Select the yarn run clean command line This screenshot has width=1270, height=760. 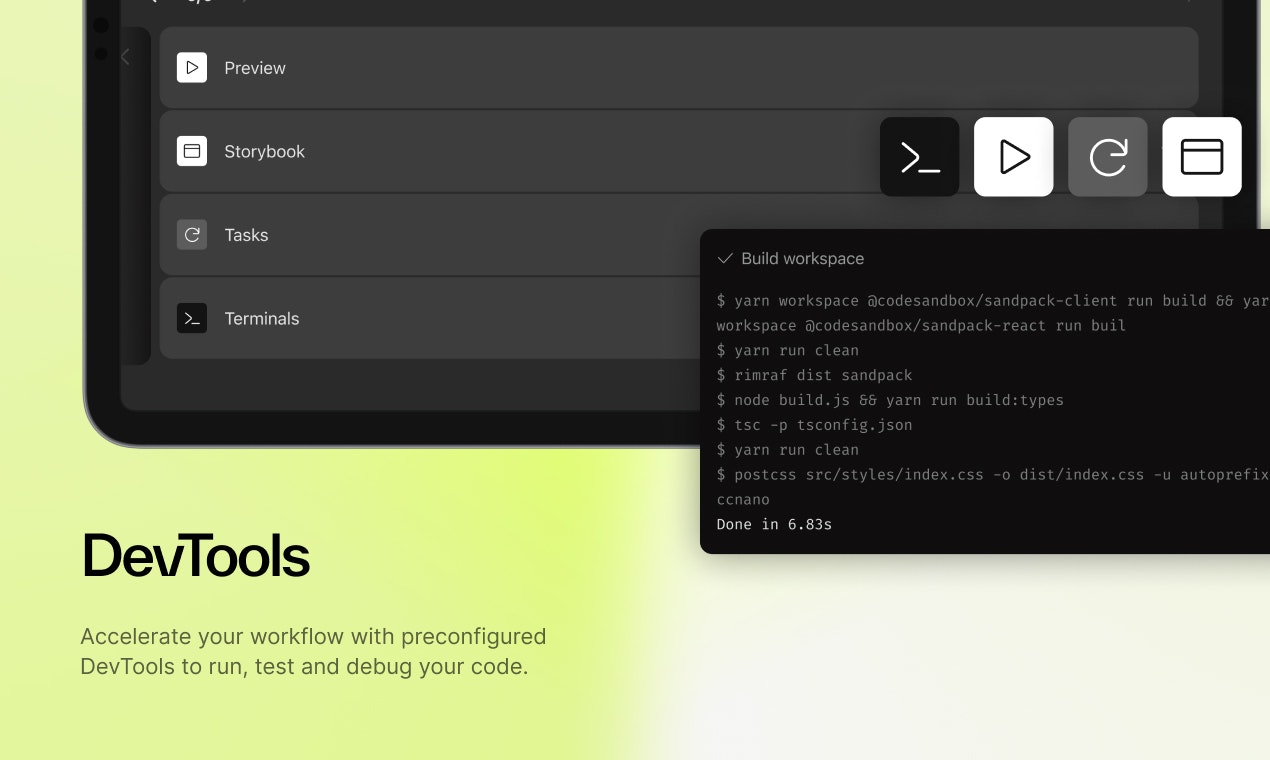click(x=787, y=350)
